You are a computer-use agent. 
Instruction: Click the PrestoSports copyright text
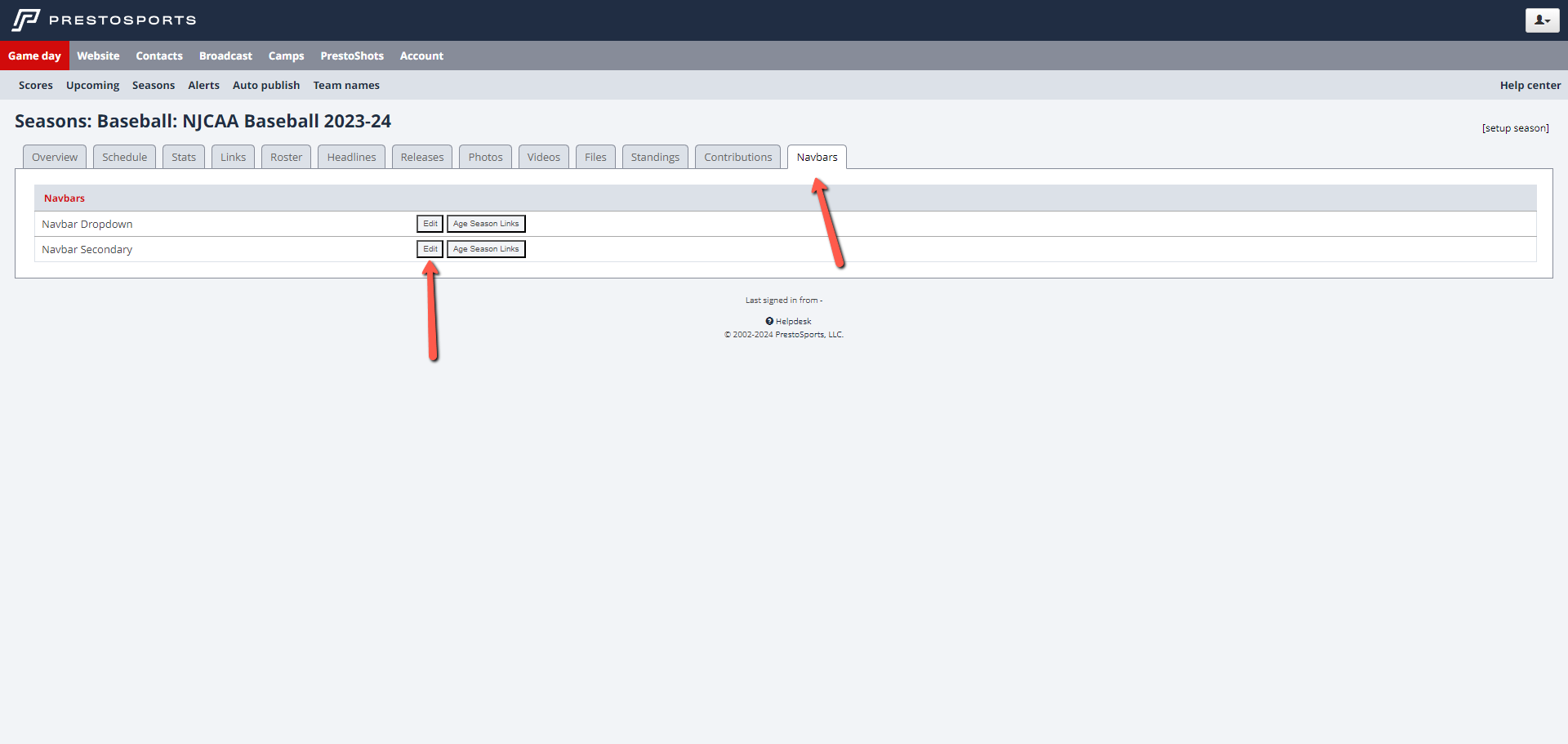point(784,335)
